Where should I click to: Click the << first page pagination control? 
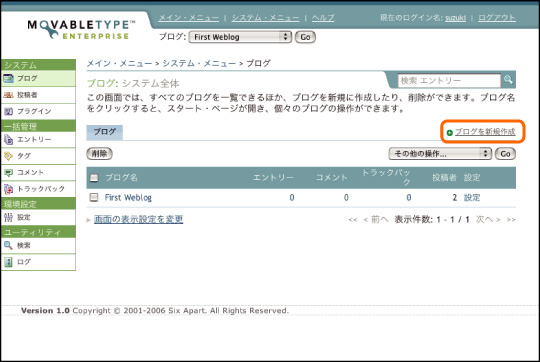(x=353, y=220)
